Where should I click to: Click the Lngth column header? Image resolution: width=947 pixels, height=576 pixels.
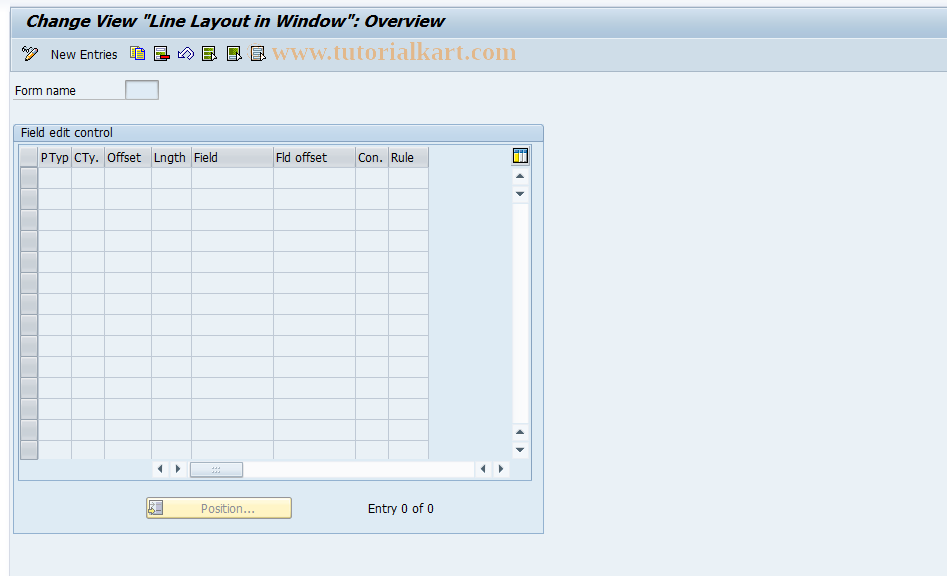click(x=171, y=158)
